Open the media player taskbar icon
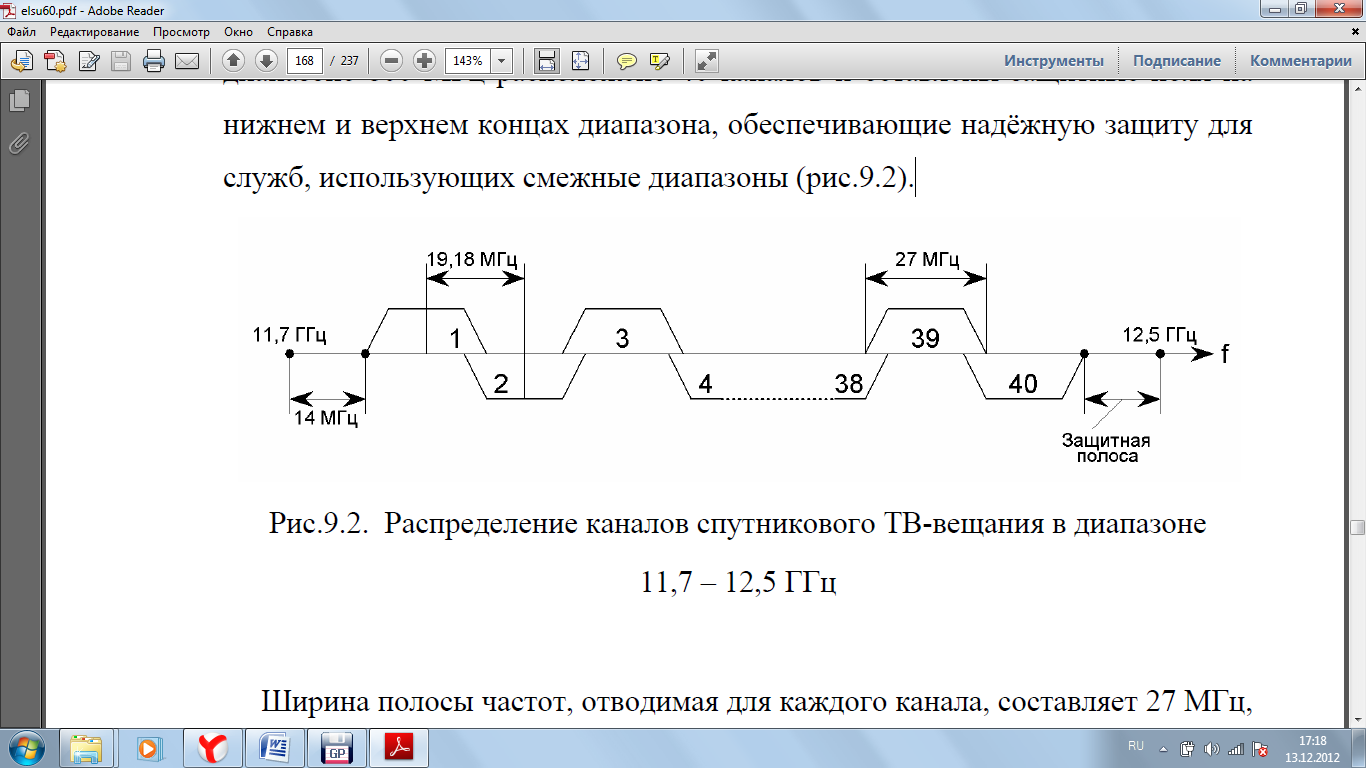Screen dimensions: 1366x768 point(148,748)
